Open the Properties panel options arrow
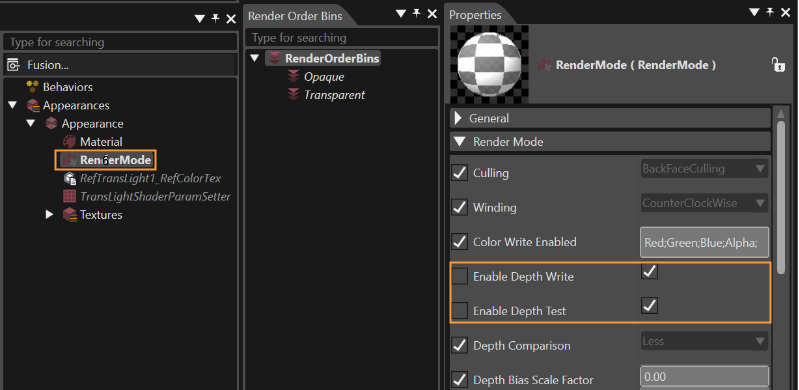 pyautogui.click(x=754, y=13)
